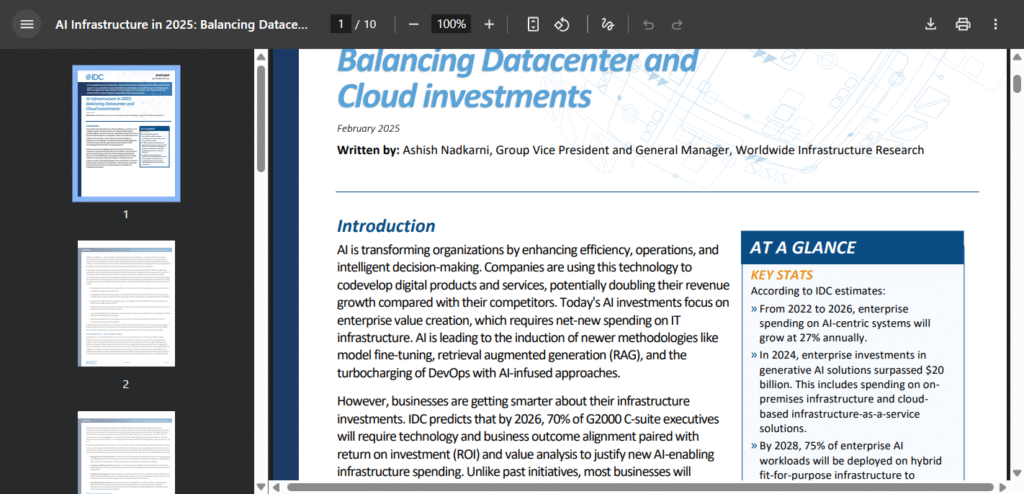Viewport: 1024px width, 494px height.
Task: Click the zoom in plus icon
Action: tap(489, 24)
